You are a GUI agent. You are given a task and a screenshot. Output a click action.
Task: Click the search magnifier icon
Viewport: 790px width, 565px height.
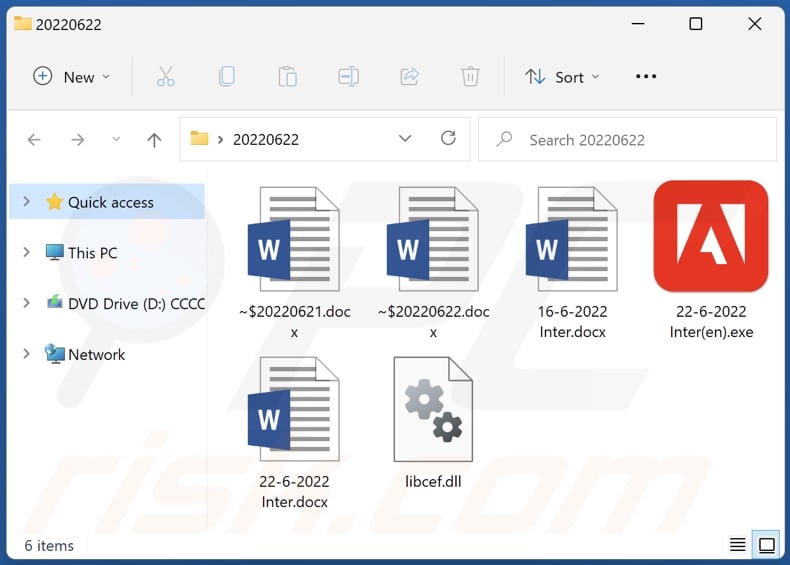point(504,139)
